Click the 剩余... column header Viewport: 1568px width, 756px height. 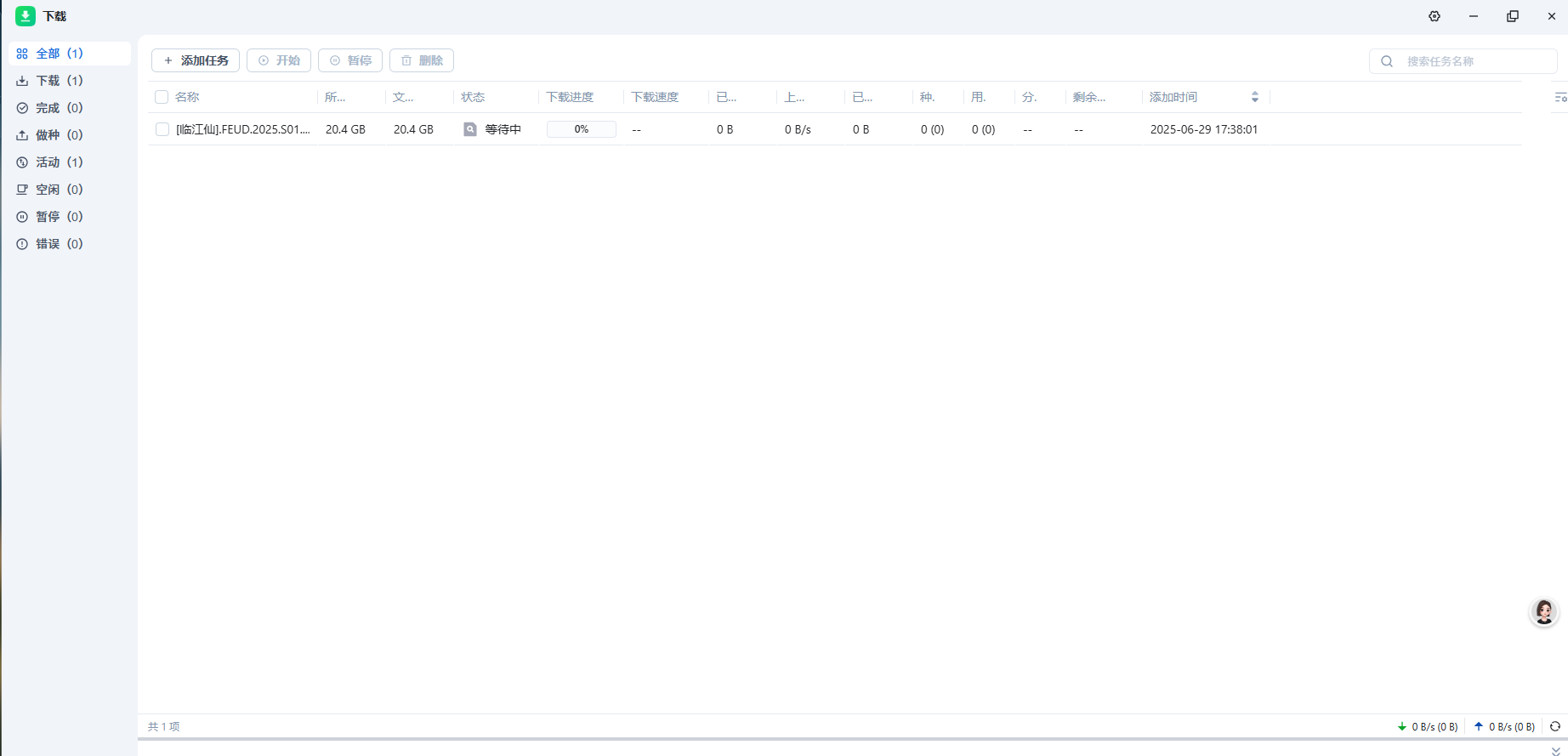coord(1089,97)
